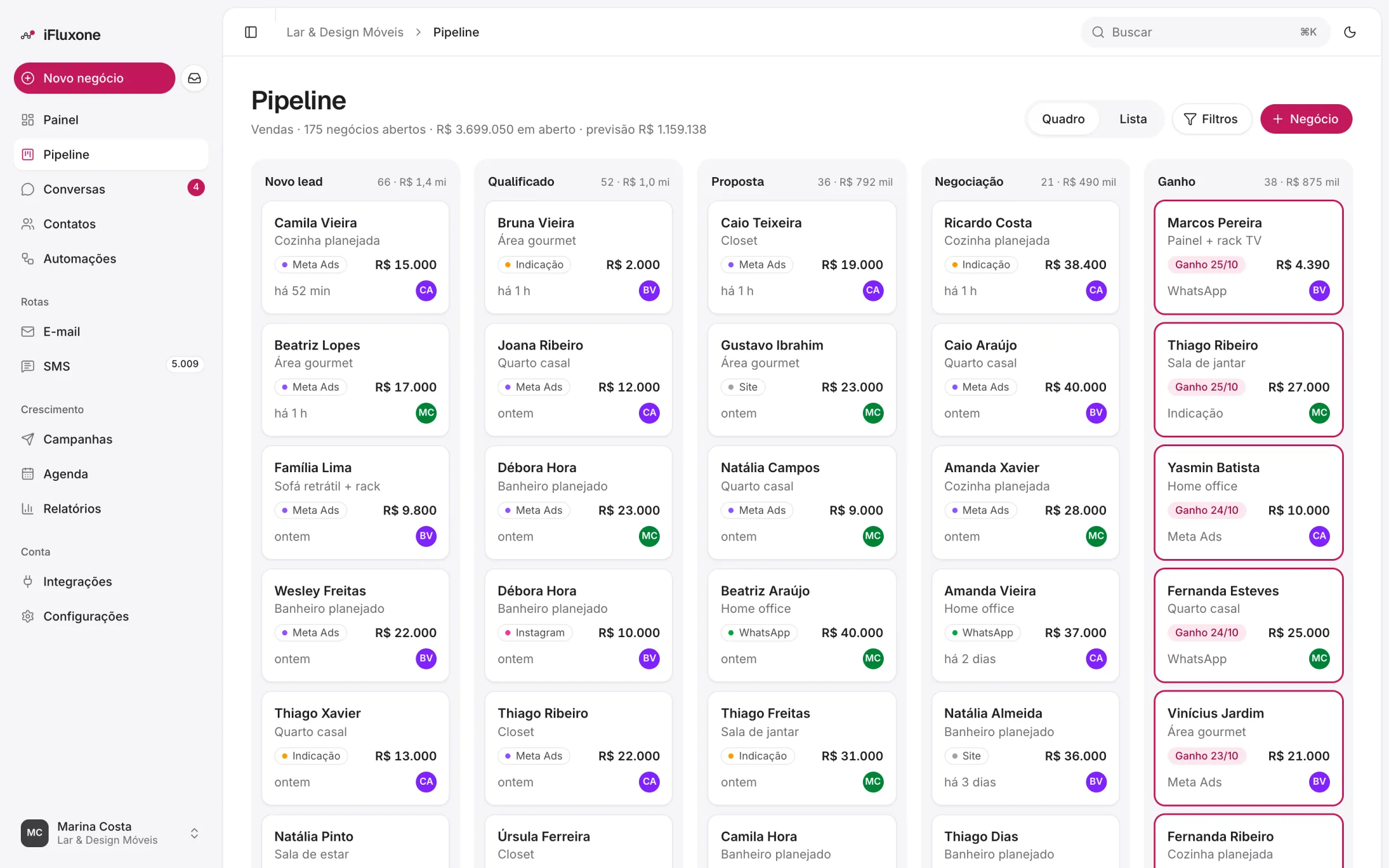Focus the Buscar search field

tap(1204, 32)
